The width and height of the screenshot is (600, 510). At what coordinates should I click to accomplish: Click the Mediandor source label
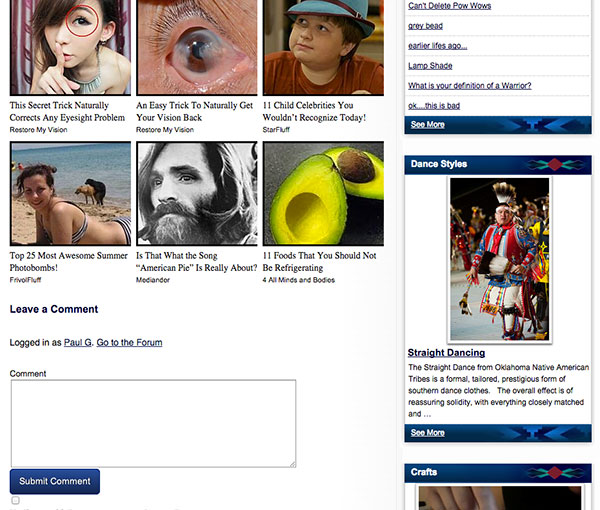click(153, 280)
